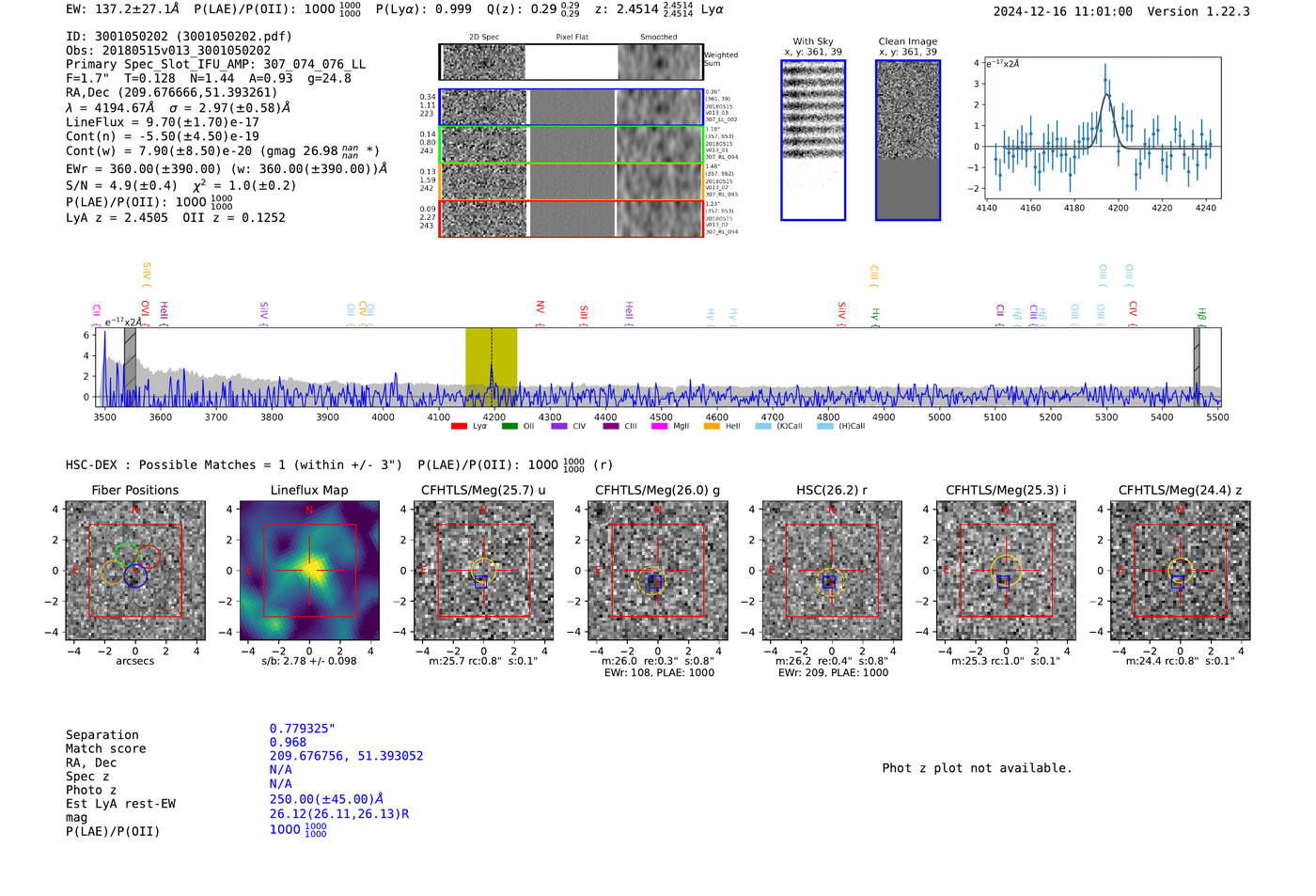This screenshot has width=1316, height=896.
Task: Click the With Sky image panel
Action: (813, 140)
